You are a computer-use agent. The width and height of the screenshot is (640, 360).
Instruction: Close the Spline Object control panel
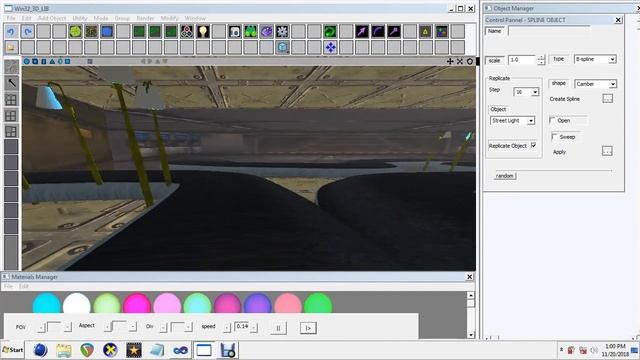coord(618,20)
